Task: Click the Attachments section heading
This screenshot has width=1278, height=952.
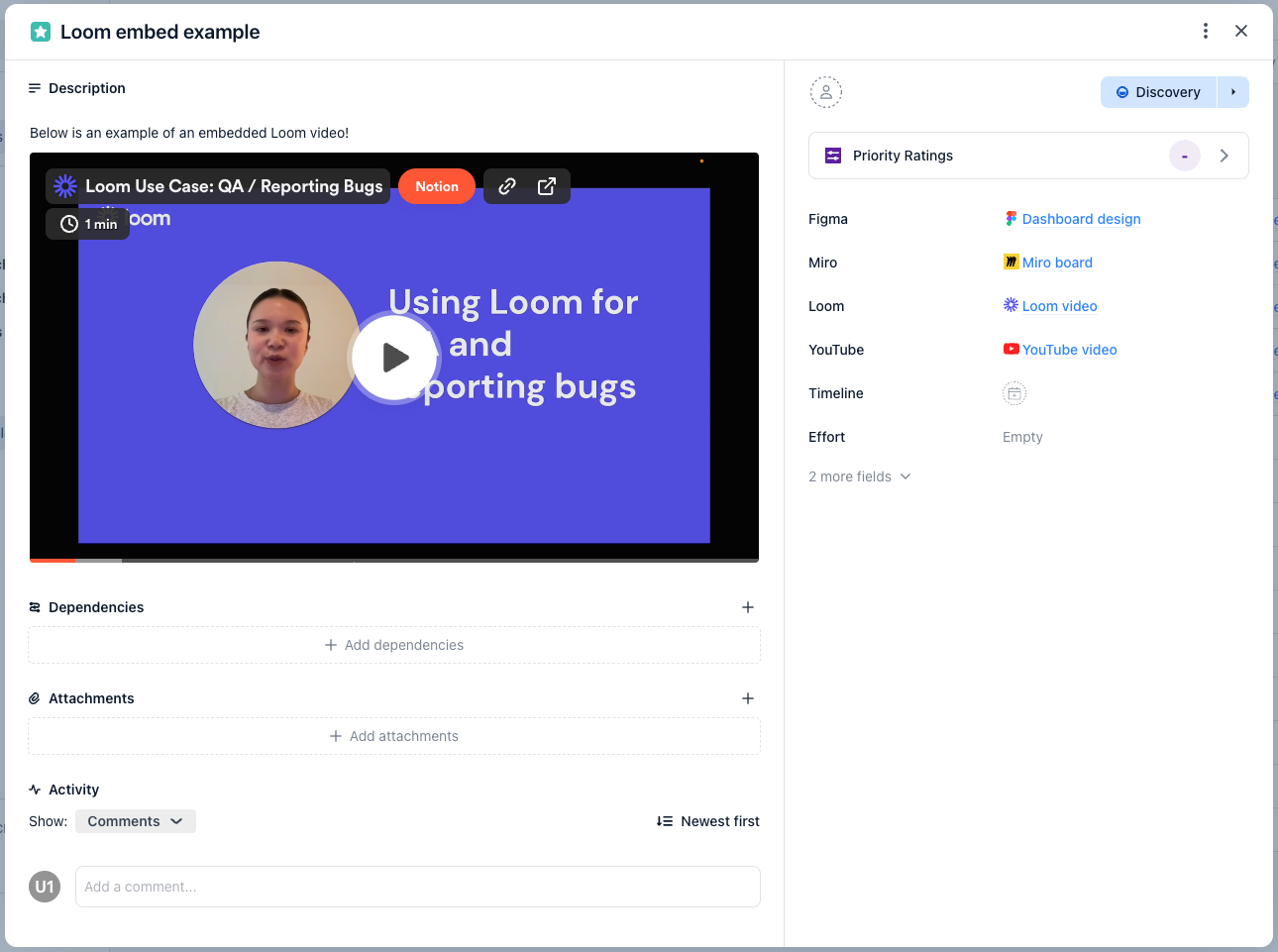Action: point(91,698)
